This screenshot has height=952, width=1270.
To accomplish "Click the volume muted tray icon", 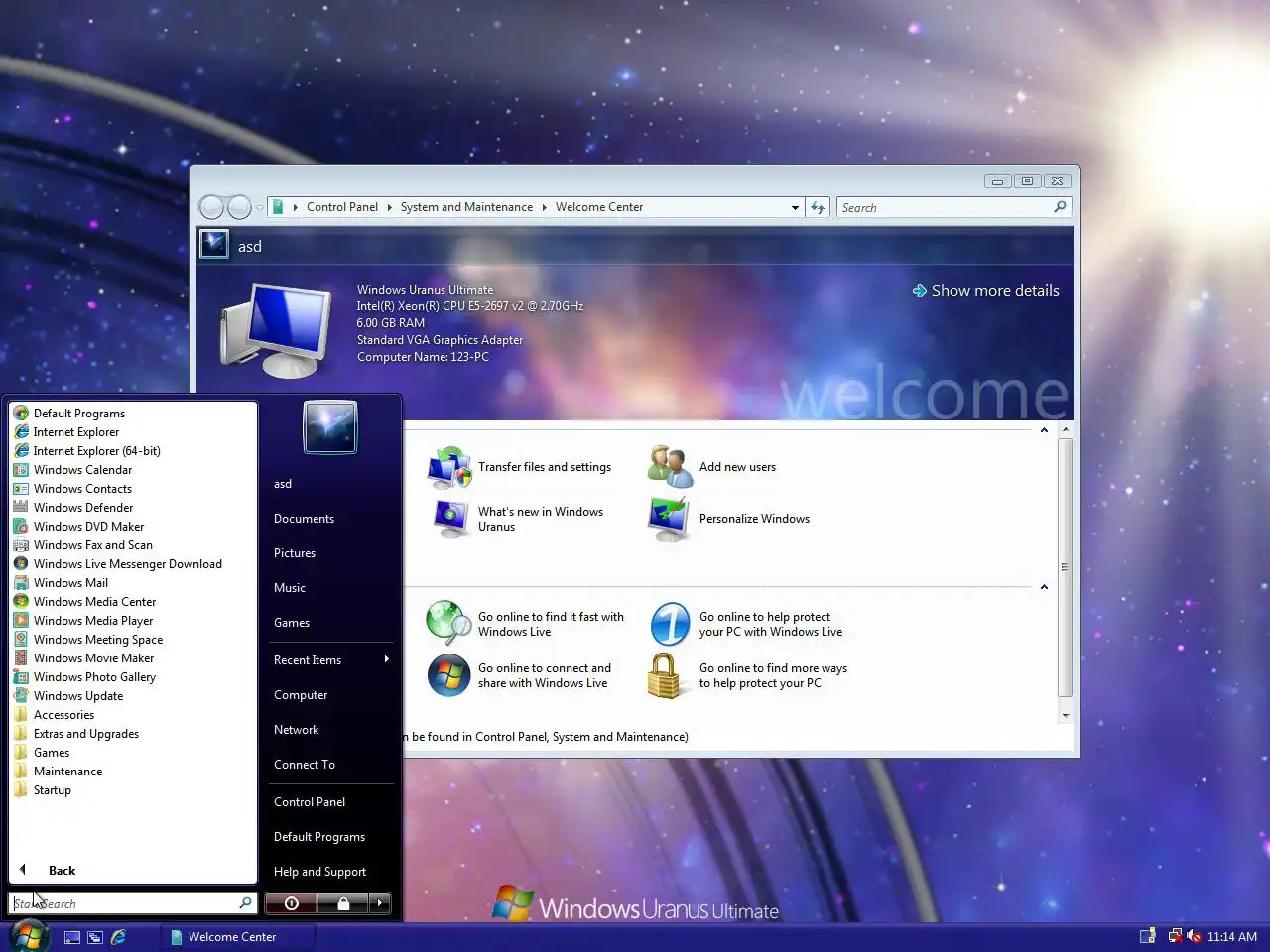I will [1194, 936].
